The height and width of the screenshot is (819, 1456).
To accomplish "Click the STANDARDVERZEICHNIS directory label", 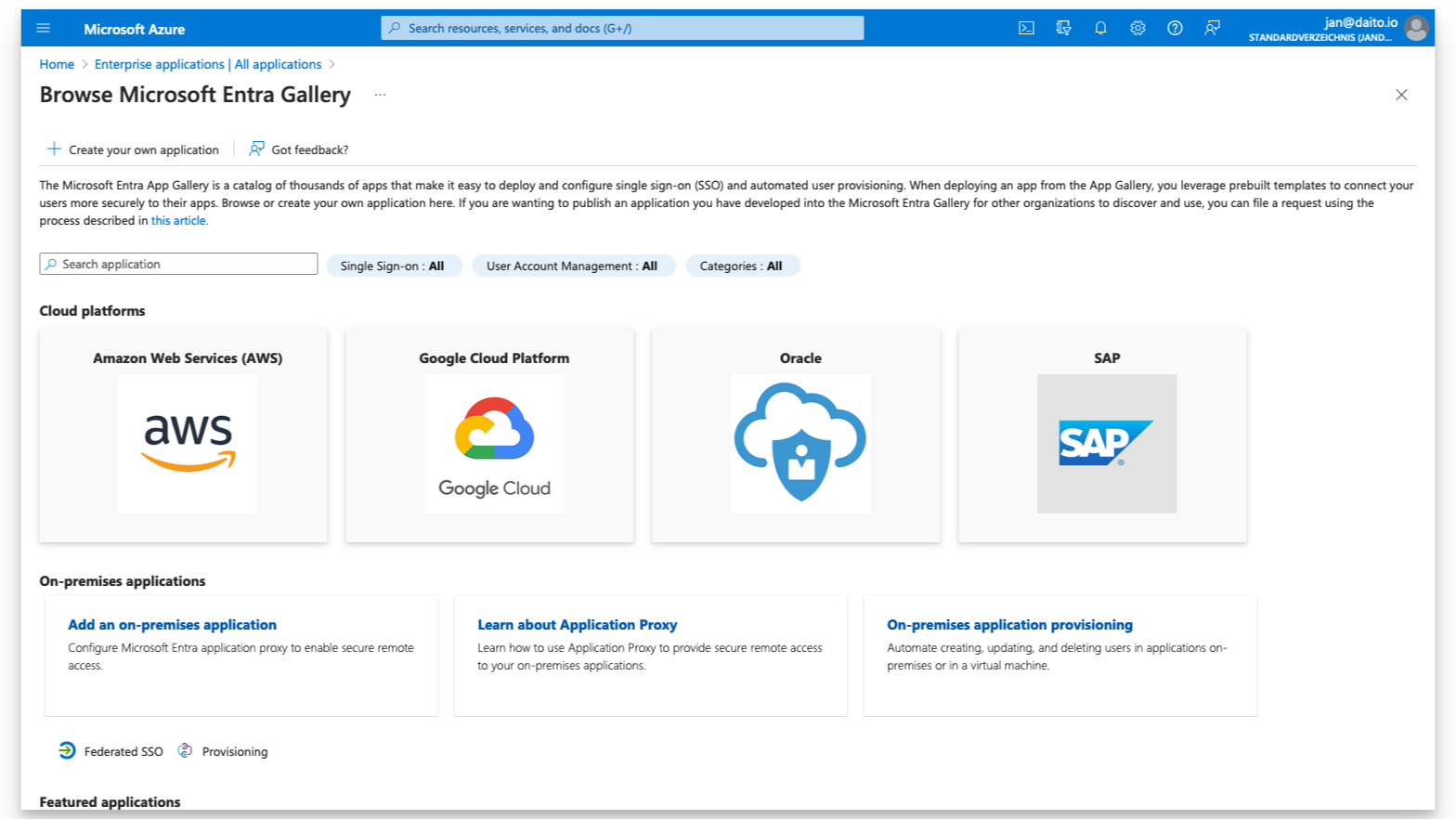I will (x=1319, y=38).
